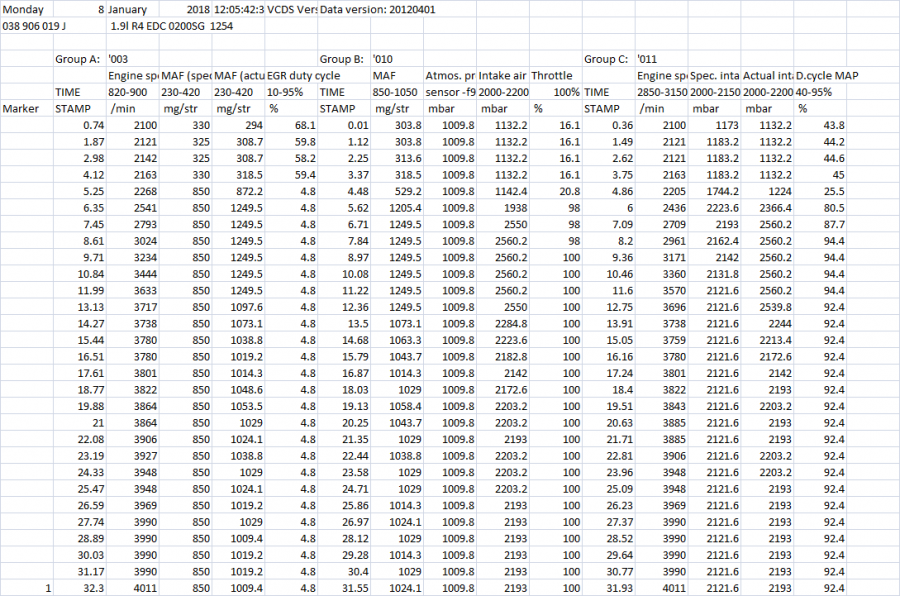Viewport: 900px width, 596px height.
Task: Click the 'Throttle' column header cell
Action: (552, 75)
